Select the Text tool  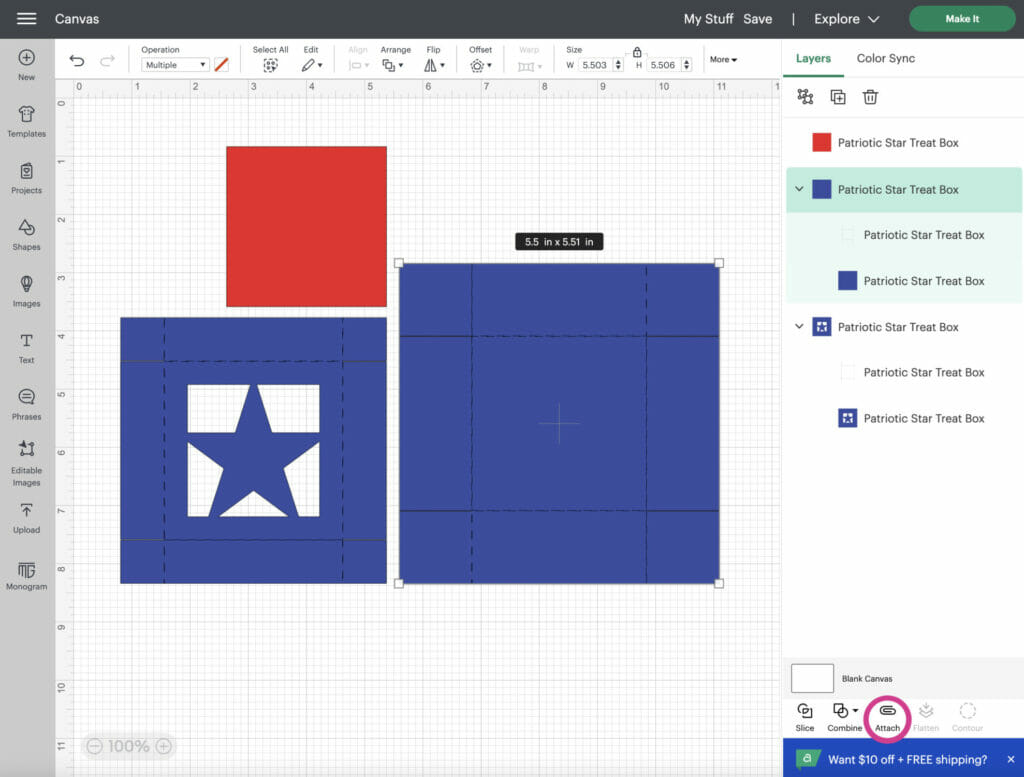click(26, 346)
